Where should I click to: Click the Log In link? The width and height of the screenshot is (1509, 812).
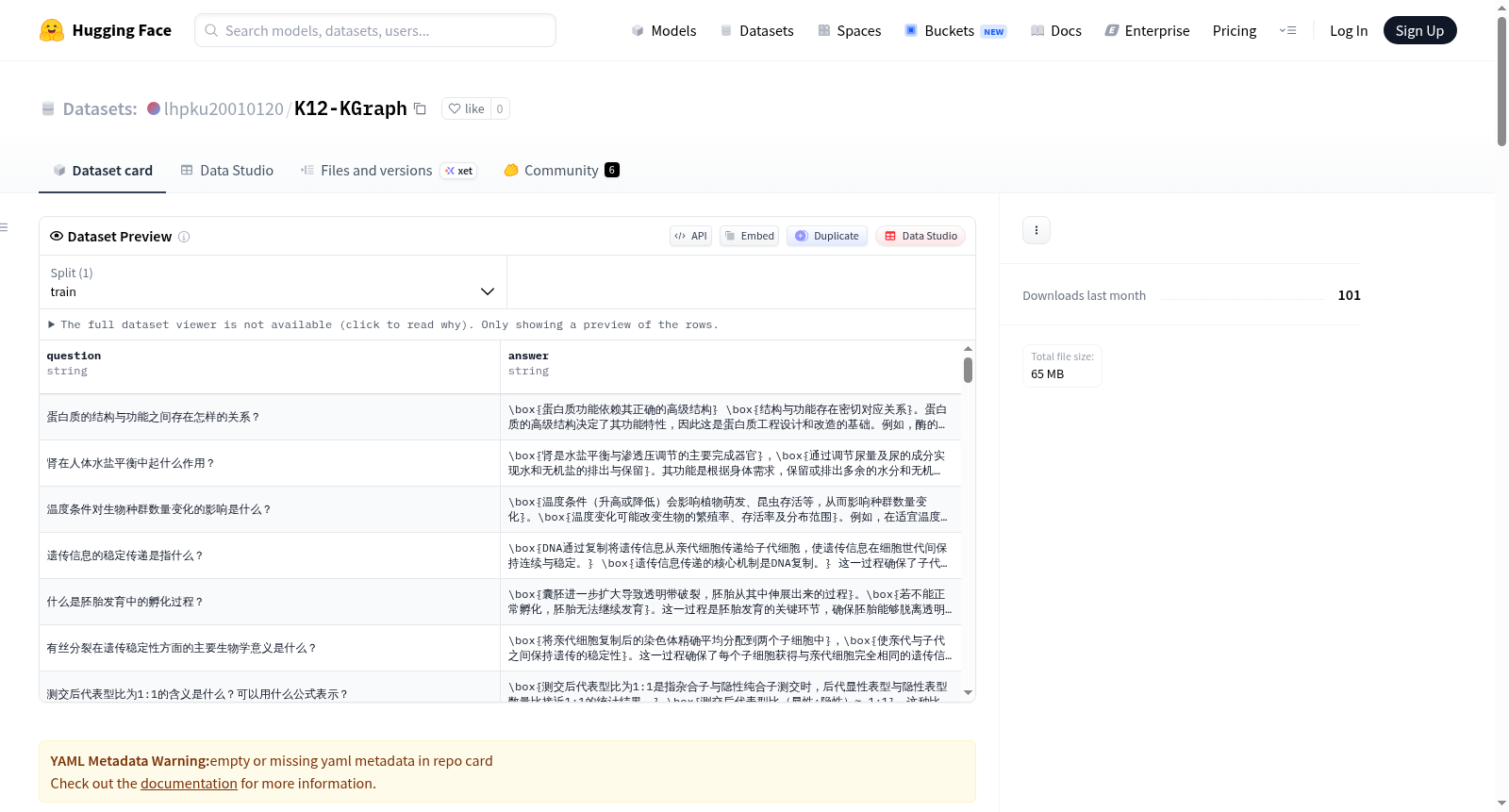(1349, 30)
